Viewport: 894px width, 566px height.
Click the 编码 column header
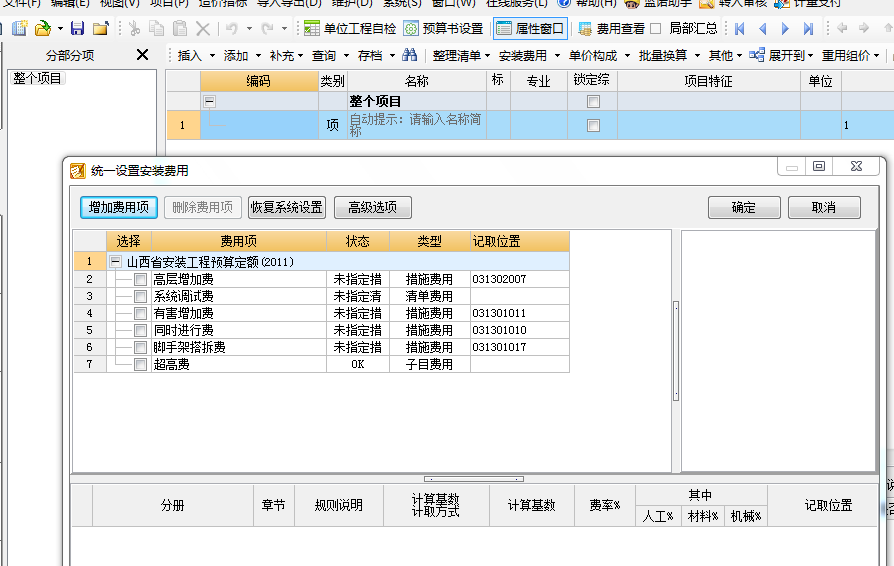tap(259, 81)
